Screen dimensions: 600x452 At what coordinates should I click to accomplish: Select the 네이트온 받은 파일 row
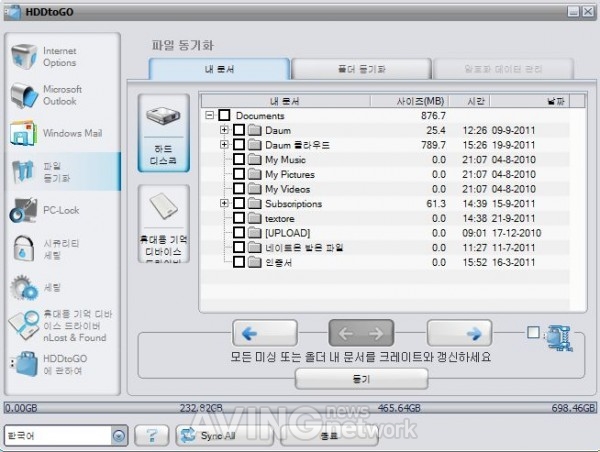coord(385,248)
